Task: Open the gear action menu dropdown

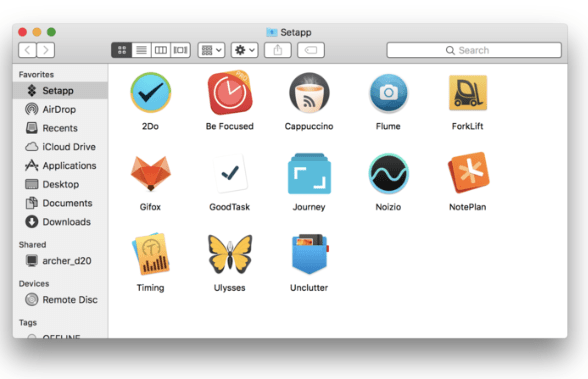Action: point(244,50)
